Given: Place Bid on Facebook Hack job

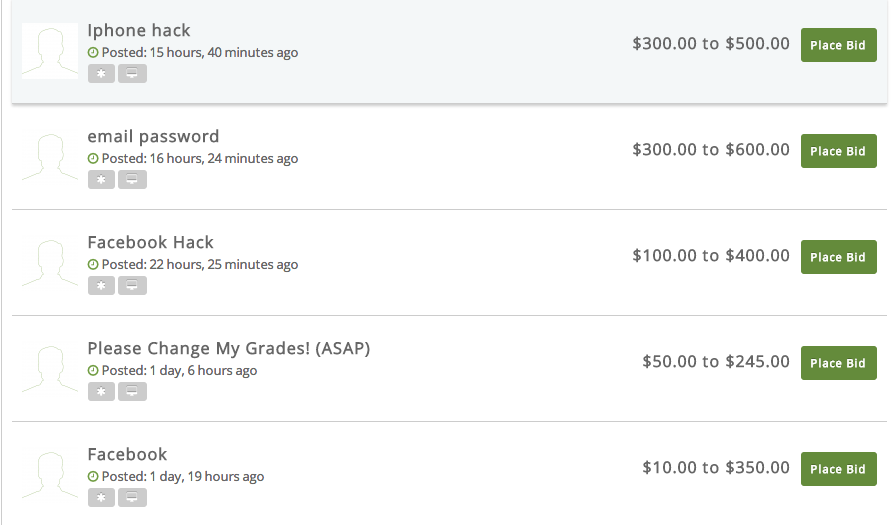Looking at the screenshot, I should click(838, 257).
